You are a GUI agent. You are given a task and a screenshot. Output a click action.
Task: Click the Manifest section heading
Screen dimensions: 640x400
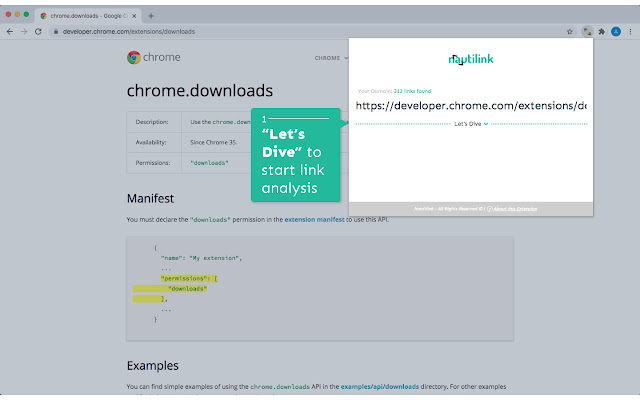pos(150,198)
